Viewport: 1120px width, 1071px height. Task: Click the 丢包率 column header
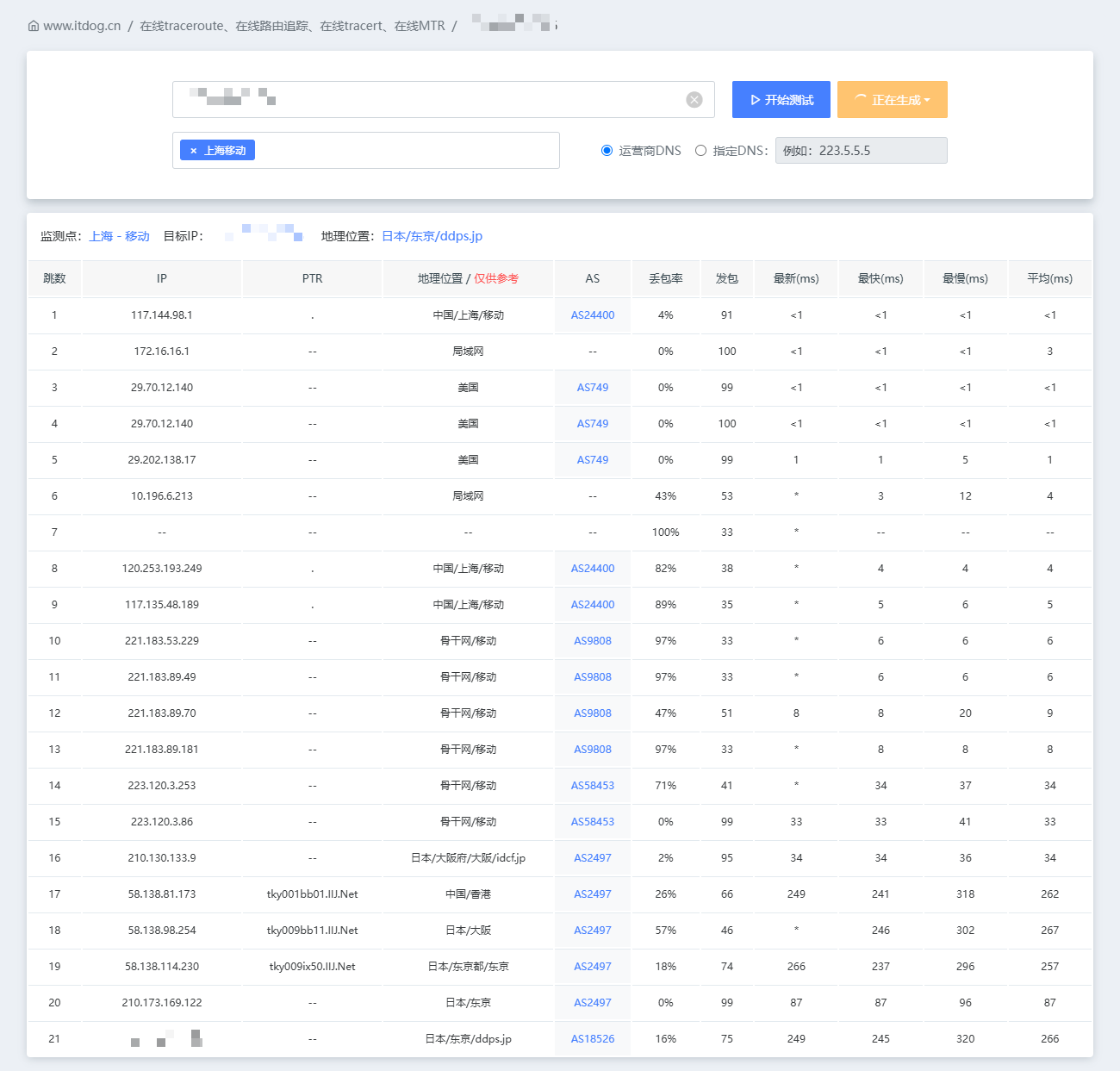click(x=666, y=278)
